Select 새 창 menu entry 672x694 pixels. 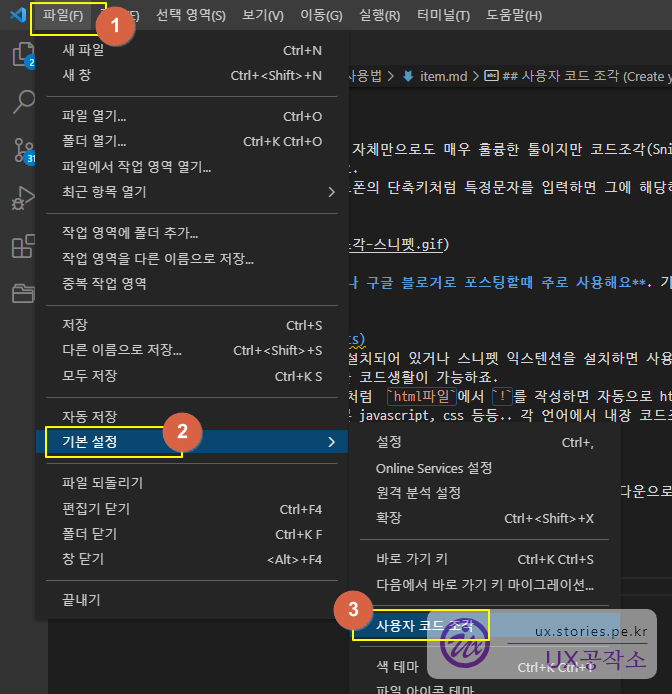192,75
